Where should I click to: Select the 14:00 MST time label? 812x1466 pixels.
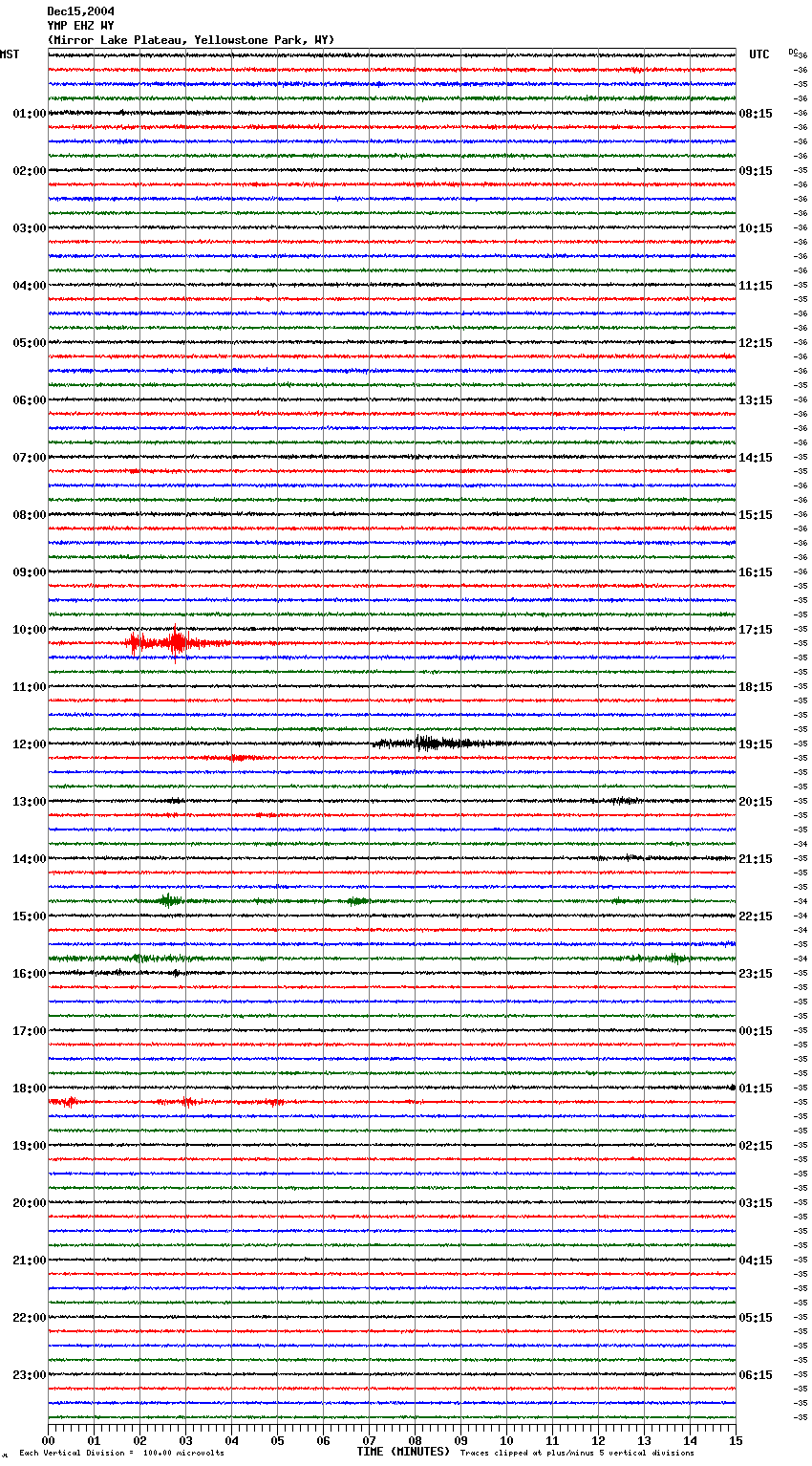tap(29, 859)
